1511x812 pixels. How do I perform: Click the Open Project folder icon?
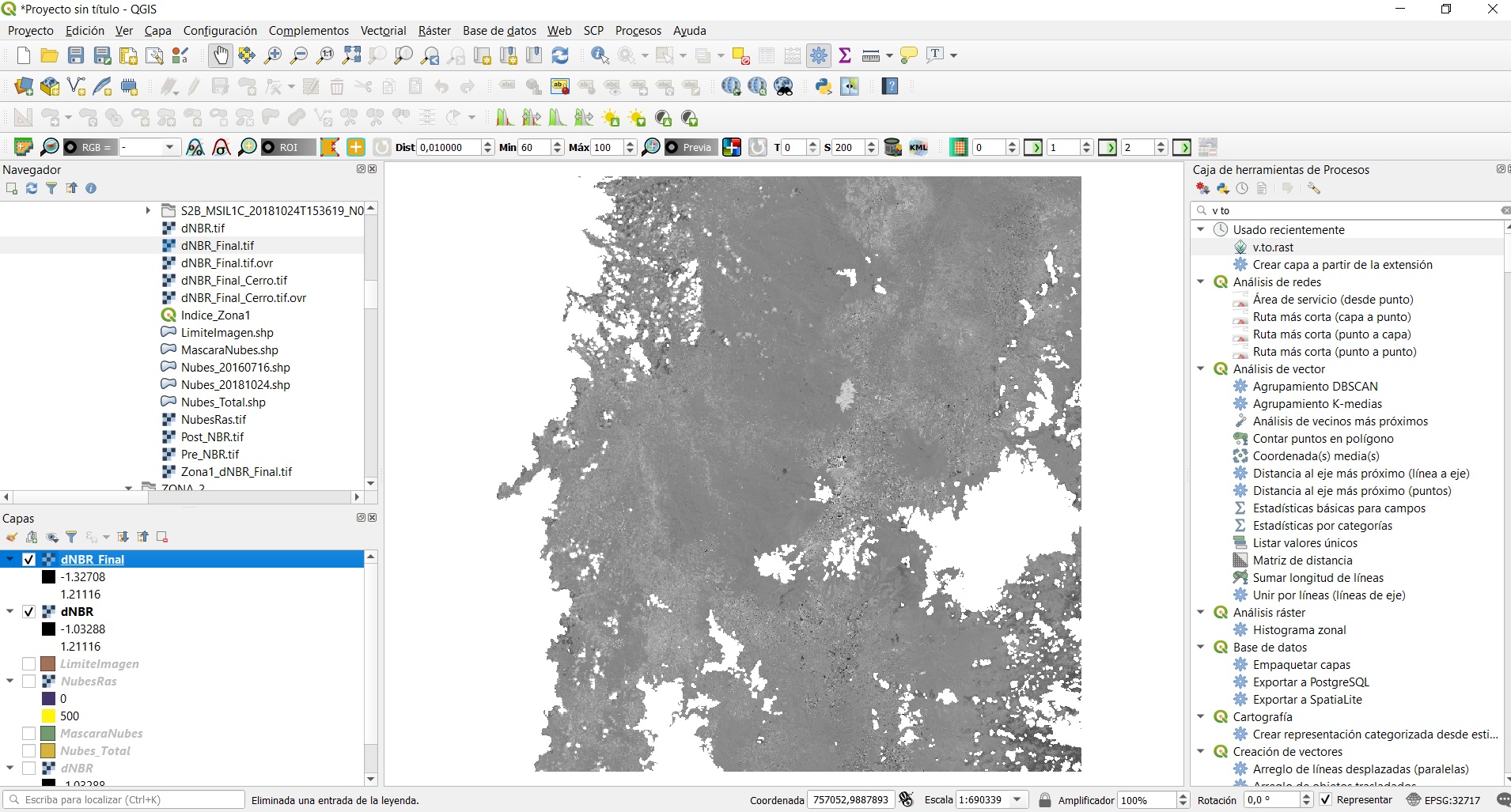click(49, 55)
